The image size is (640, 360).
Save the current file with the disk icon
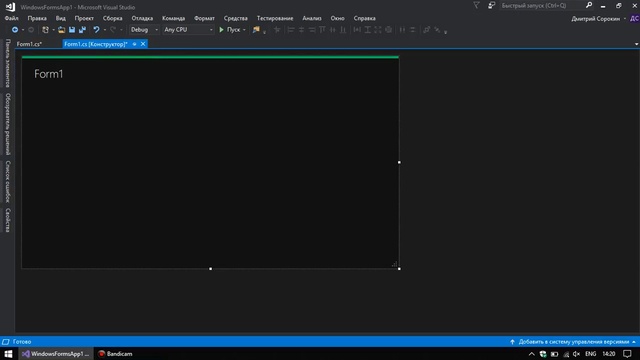click(72, 30)
